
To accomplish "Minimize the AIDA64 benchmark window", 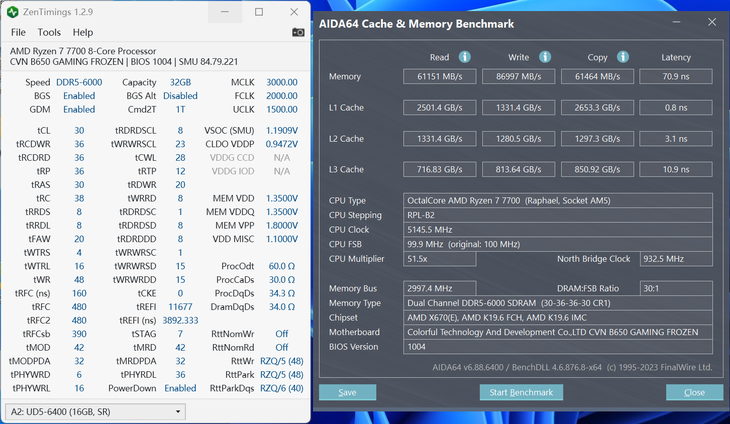I will point(676,22).
